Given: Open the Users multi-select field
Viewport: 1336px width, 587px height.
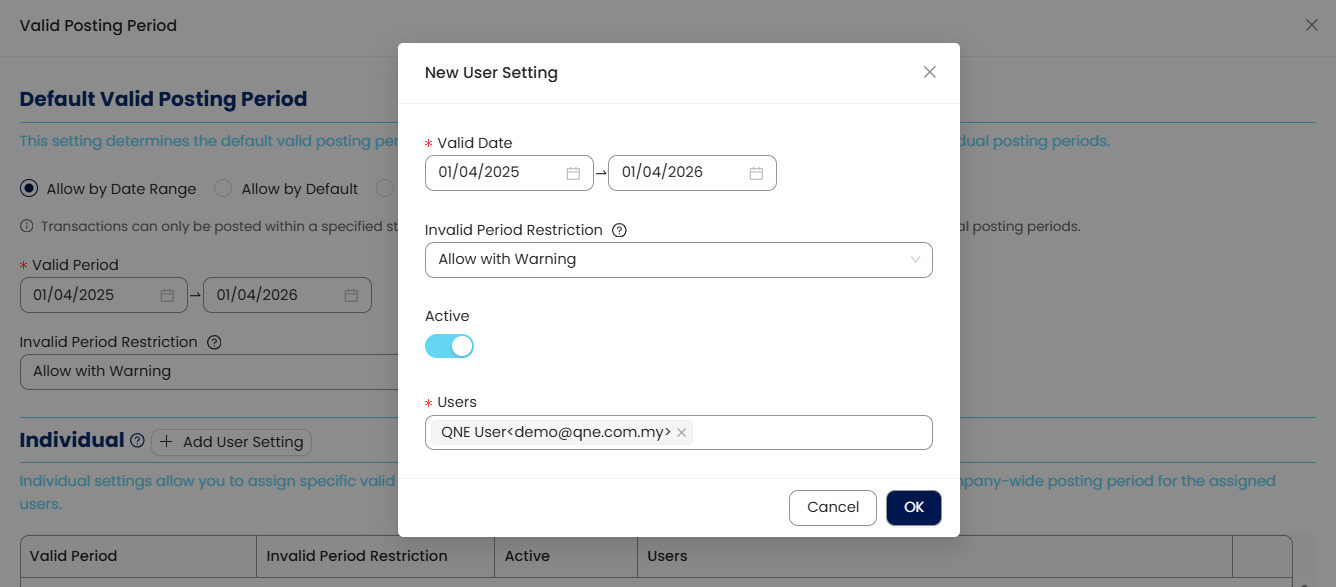Looking at the screenshot, I should [x=810, y=433].
